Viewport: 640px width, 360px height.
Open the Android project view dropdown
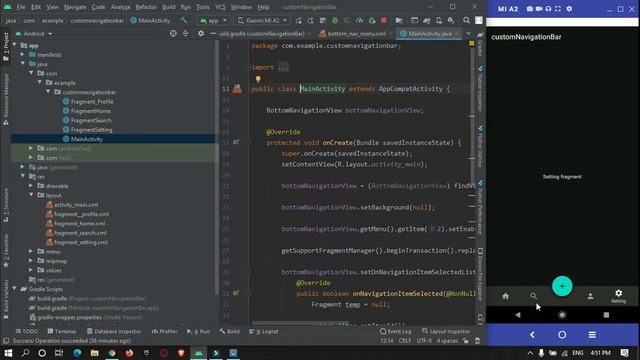tap(34, 33)
